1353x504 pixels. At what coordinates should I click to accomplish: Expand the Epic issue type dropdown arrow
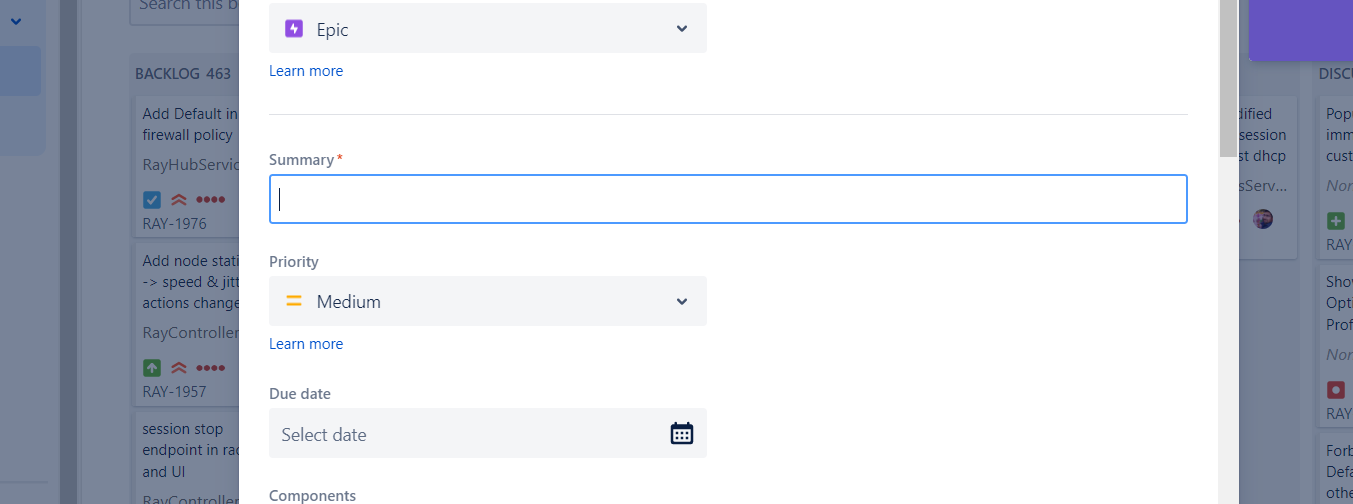coord(682,29)
